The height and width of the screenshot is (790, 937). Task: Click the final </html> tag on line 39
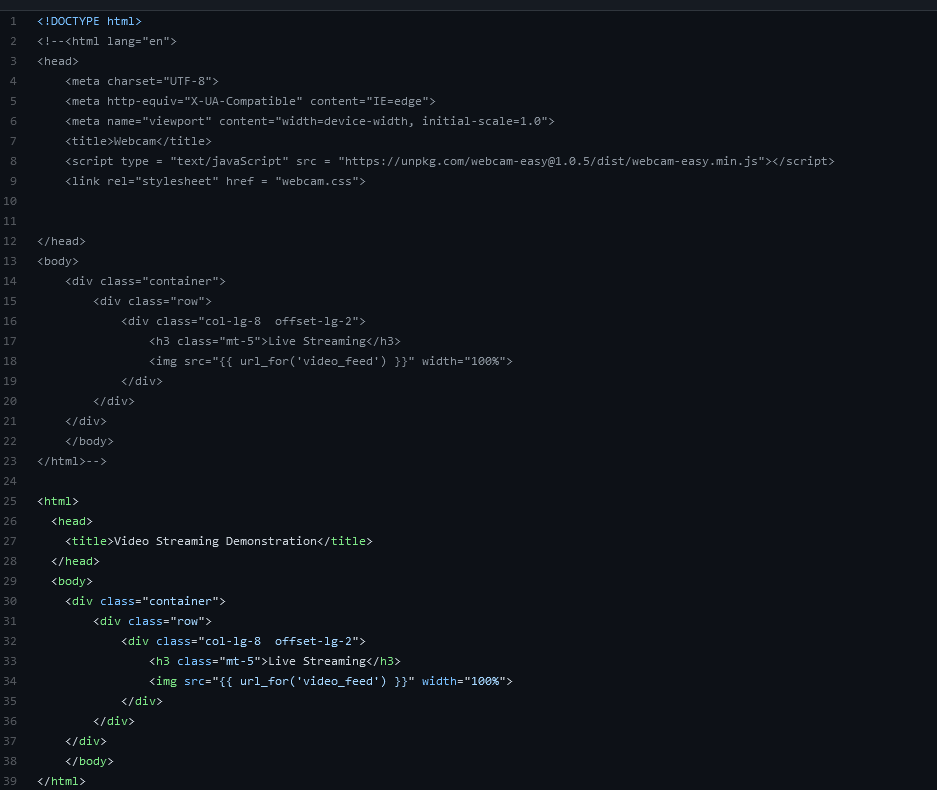[61, 781]
